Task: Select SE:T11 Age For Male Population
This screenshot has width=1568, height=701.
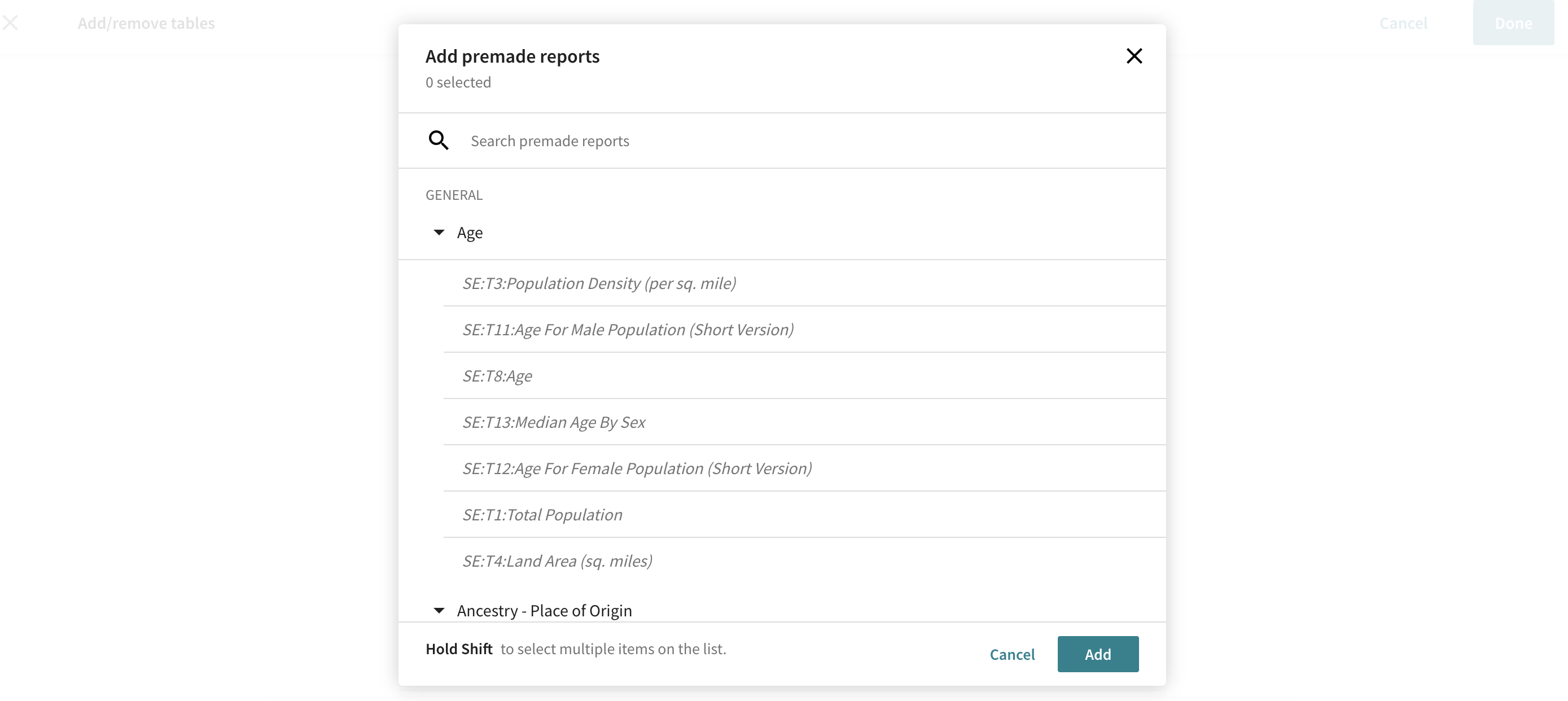Action: click(628, 330)
